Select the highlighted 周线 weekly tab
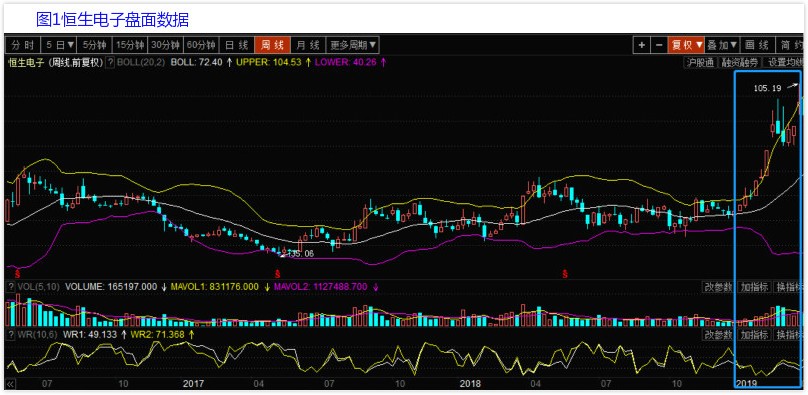Screen dimensions: 808x395 point(272,45)
